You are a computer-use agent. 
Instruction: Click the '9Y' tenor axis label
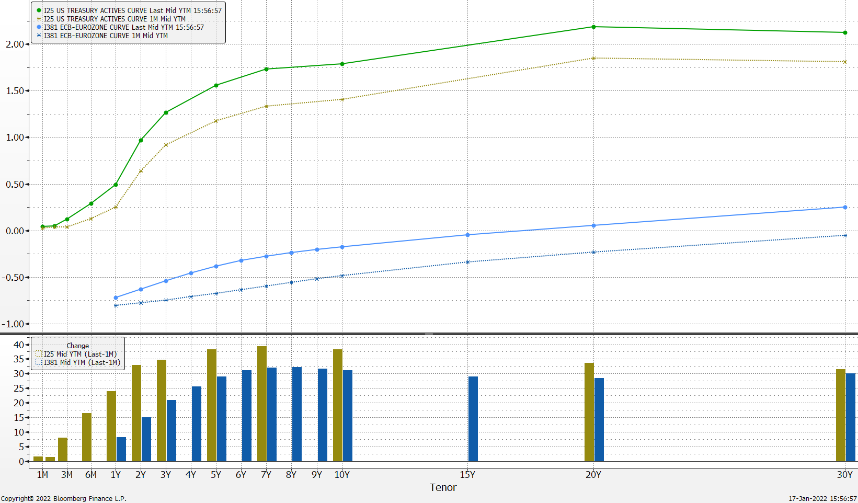click(317, 475)
